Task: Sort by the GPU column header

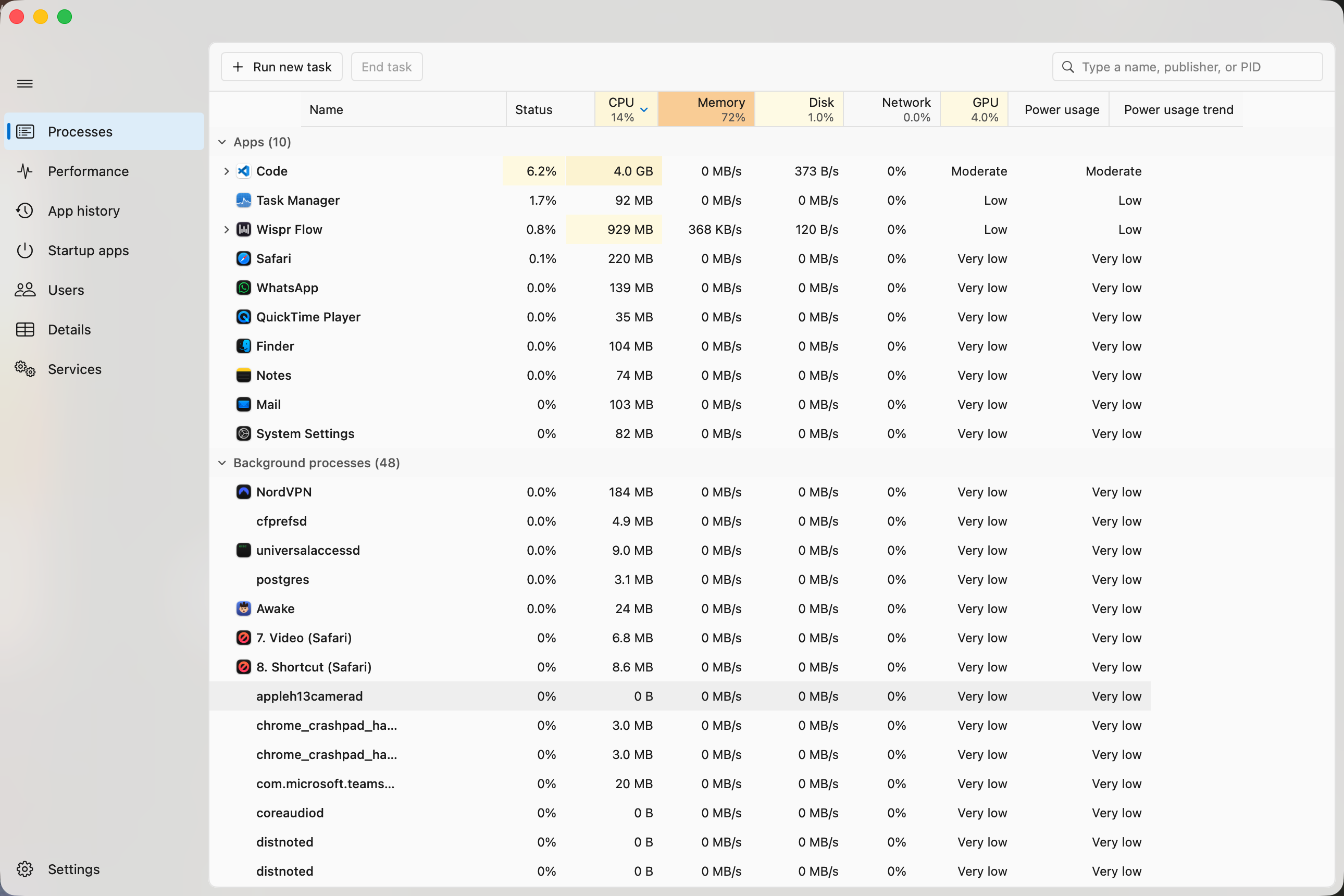Action: (x=974, y=109)
